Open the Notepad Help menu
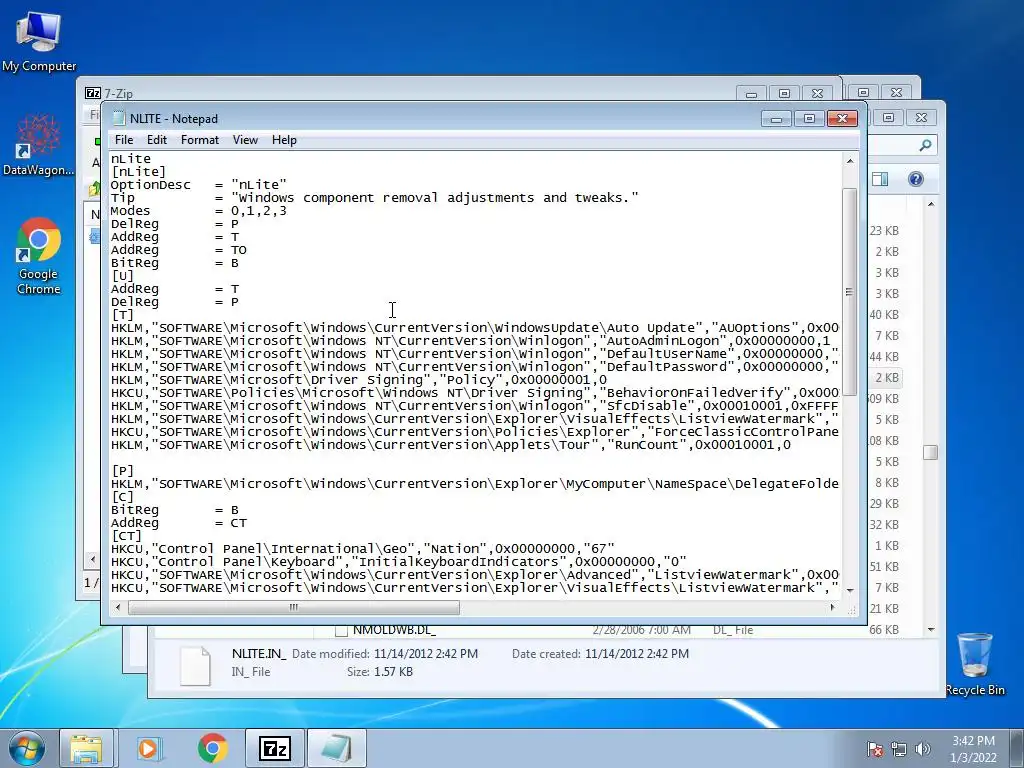Screen dimensions: 1024x768 [284, 140]
